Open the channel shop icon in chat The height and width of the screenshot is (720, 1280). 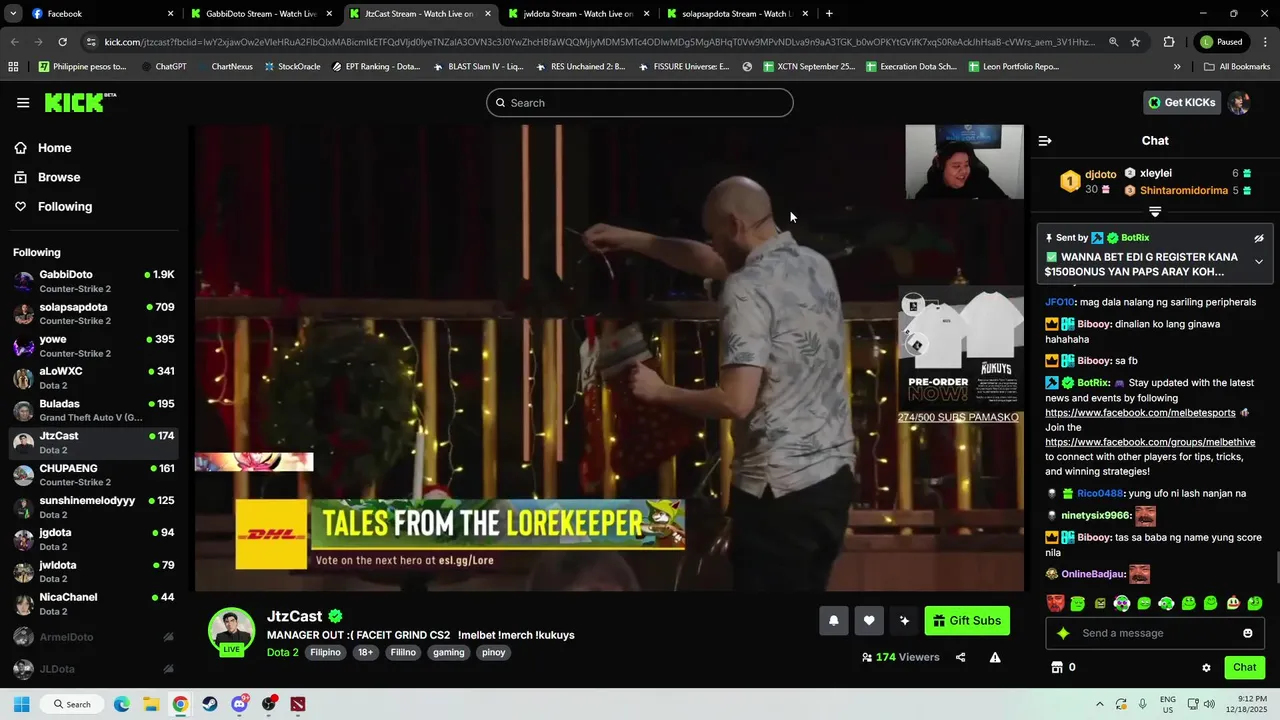point(1056,667)
